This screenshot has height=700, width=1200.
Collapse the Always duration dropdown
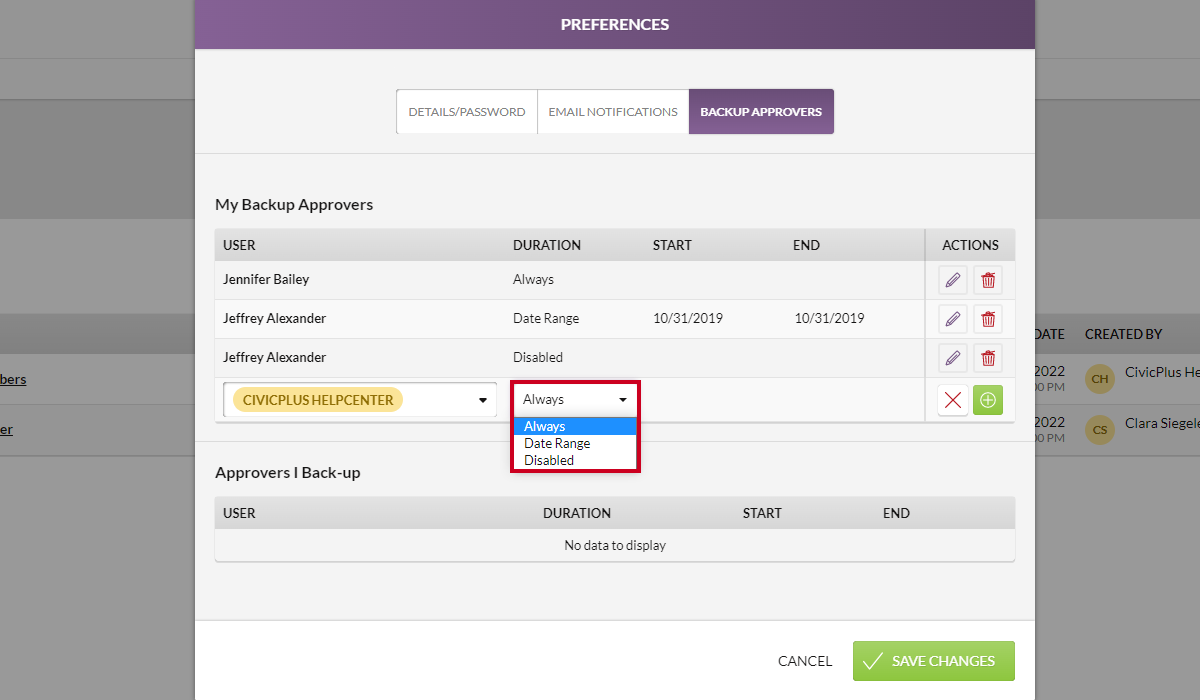point(575,399)
